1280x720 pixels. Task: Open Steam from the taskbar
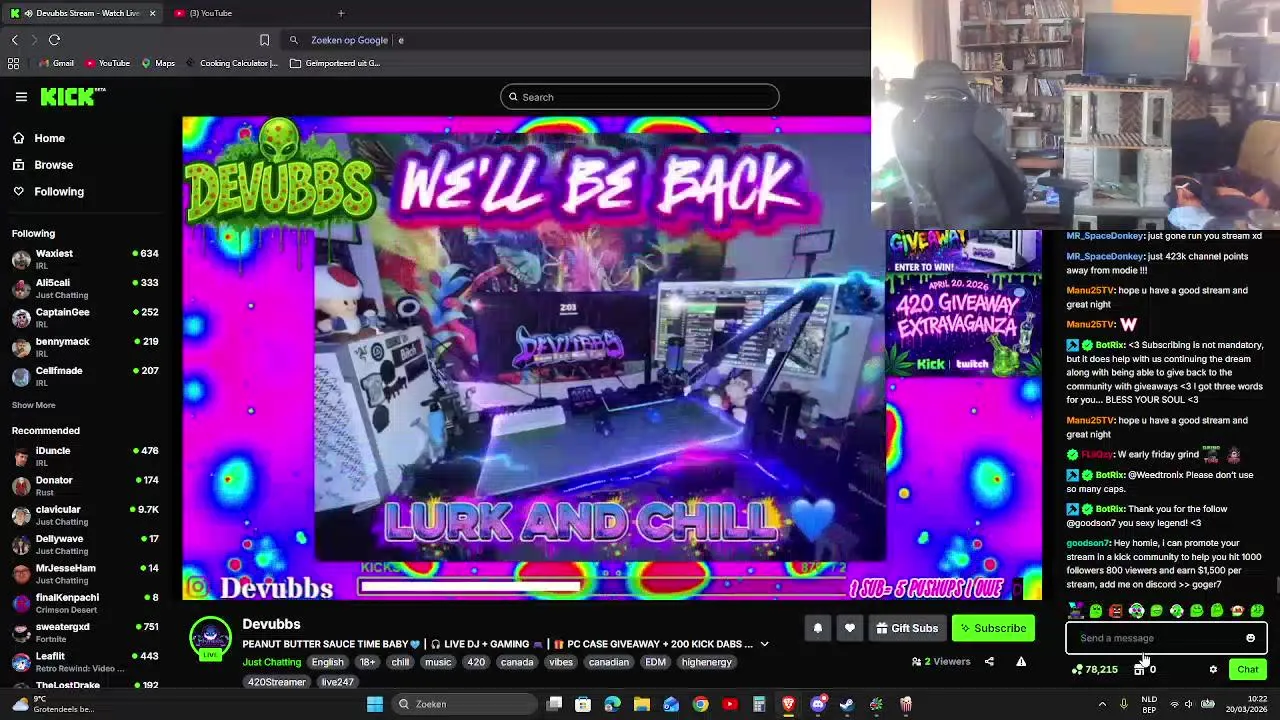[x=847, y=704]
